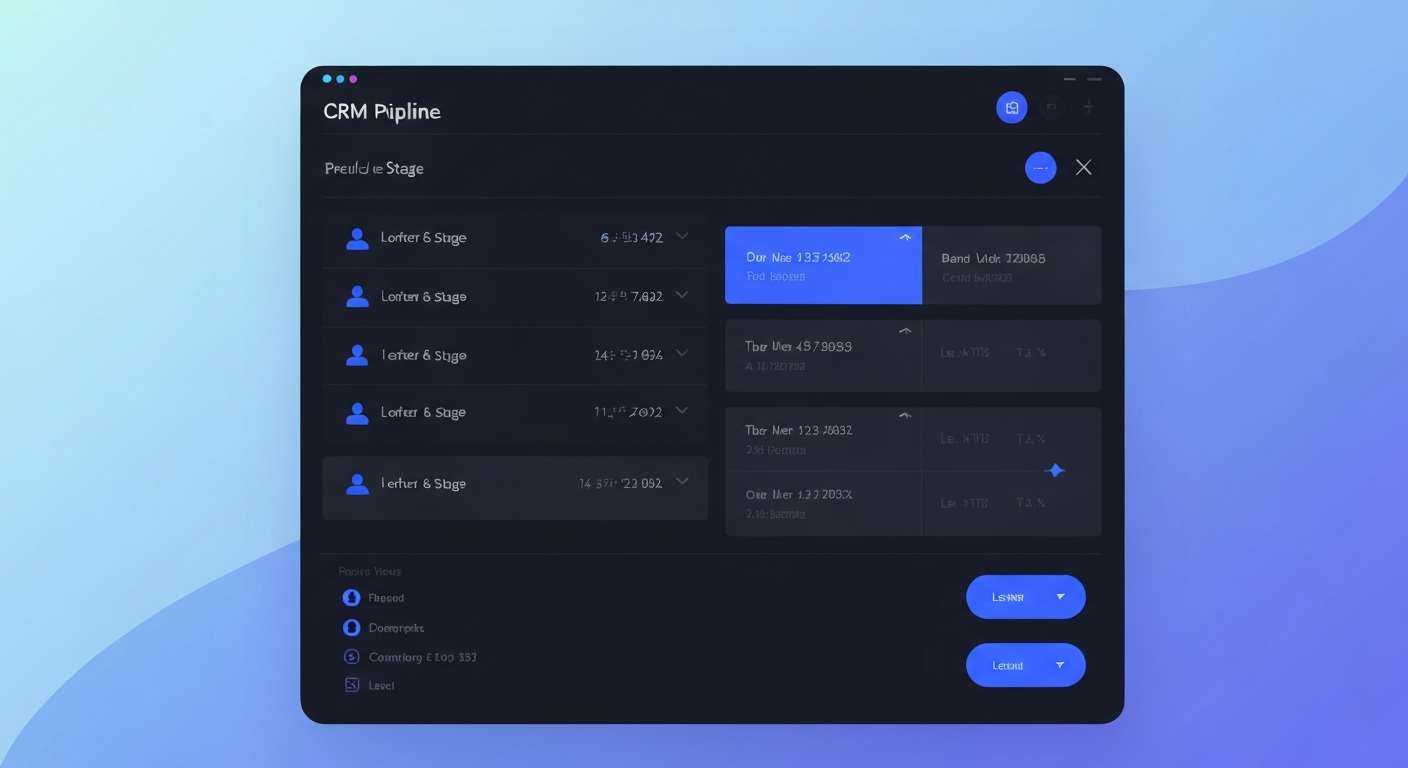Select the Tbr Uer card
Screen dimensions: 1408x768
click(x=823, y=355)
